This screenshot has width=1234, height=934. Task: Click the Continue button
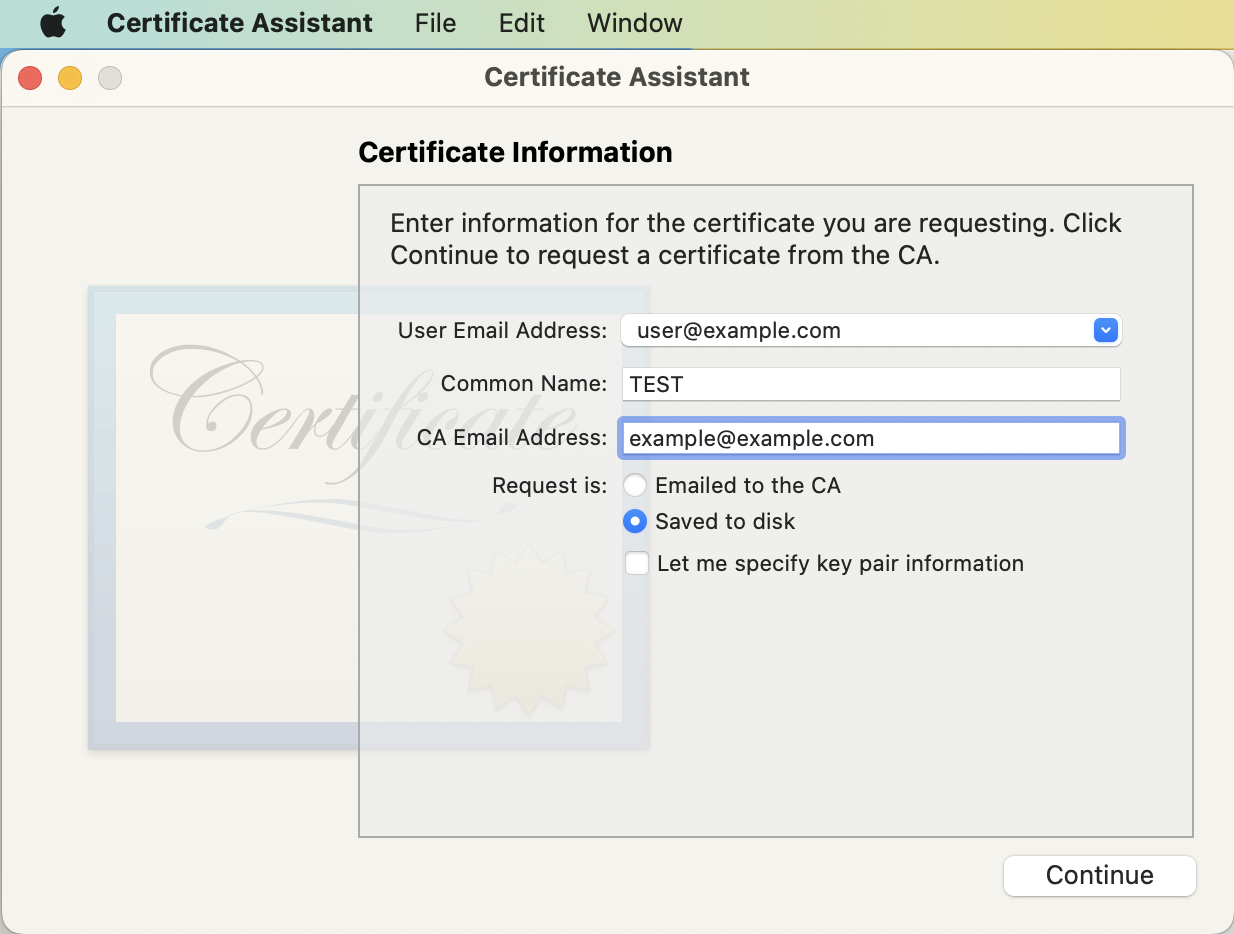1100,875
